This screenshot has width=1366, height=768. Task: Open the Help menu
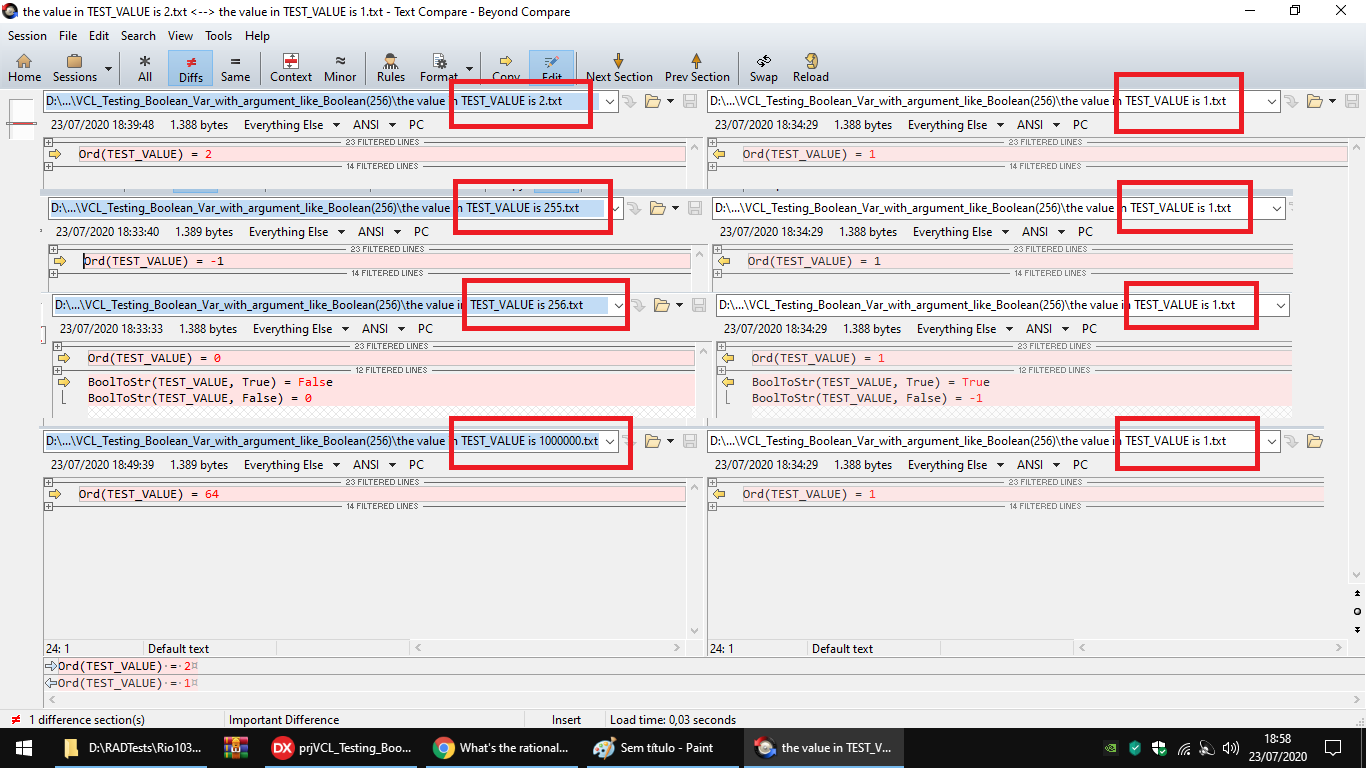(257, 36)
